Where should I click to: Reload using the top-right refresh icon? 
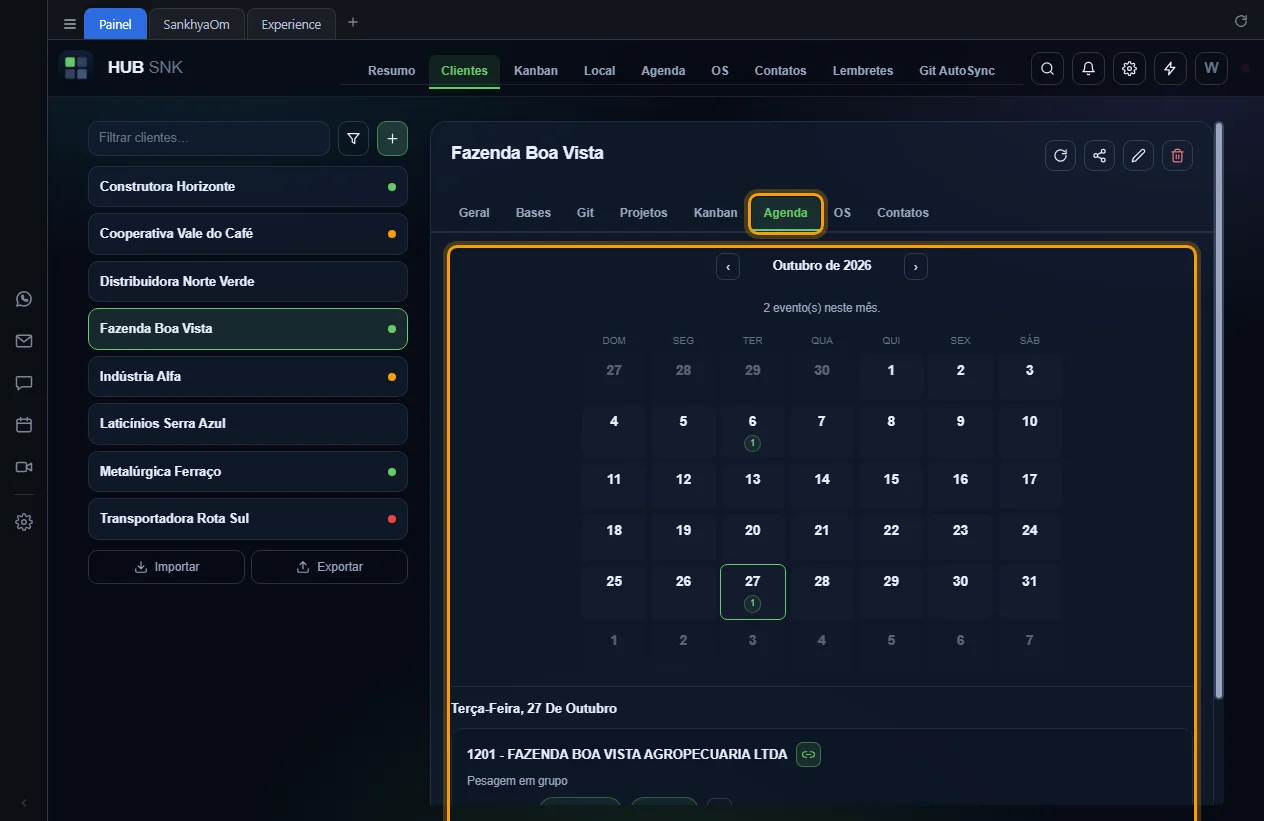click(1241, 21)
